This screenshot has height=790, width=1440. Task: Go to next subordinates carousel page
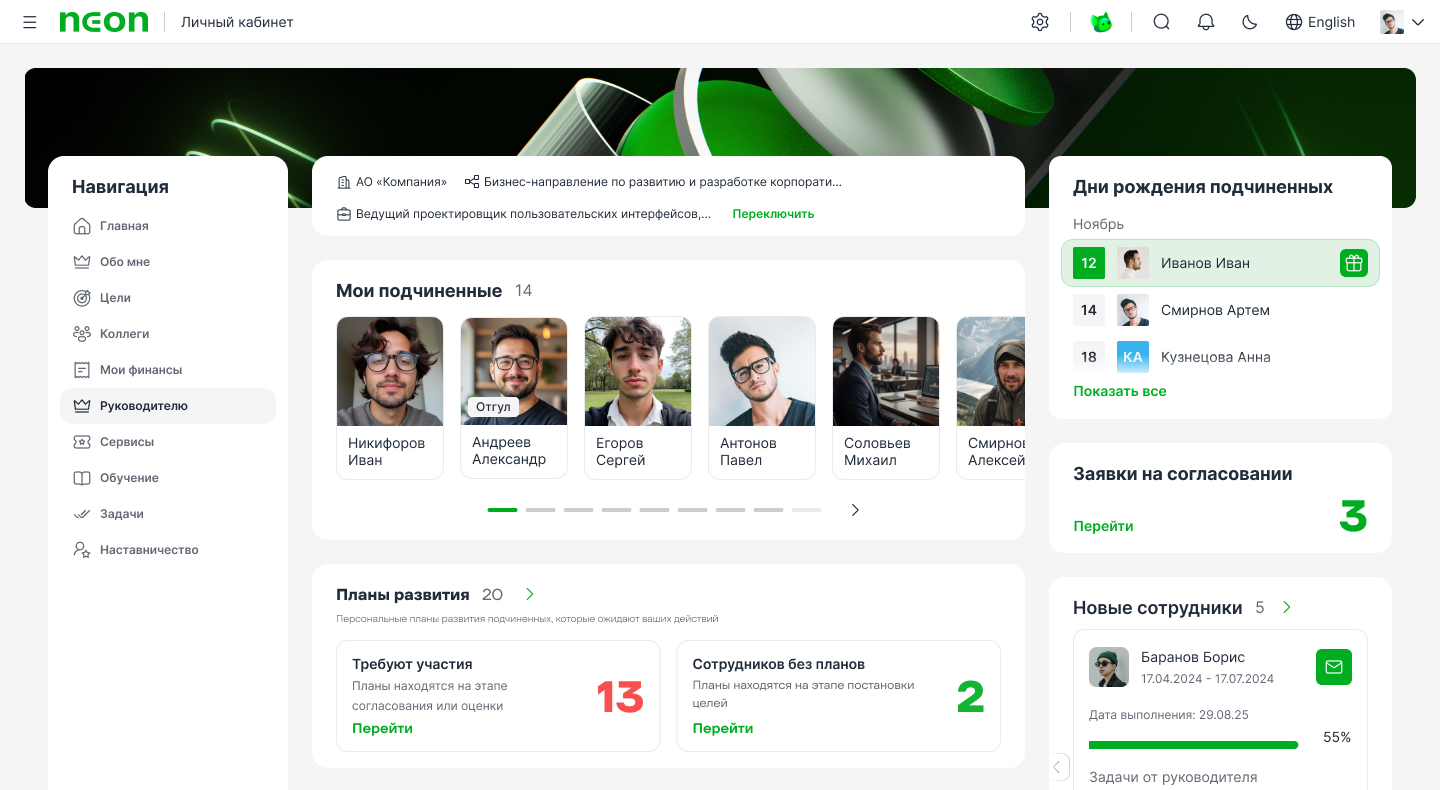click(x=855, y=510)
